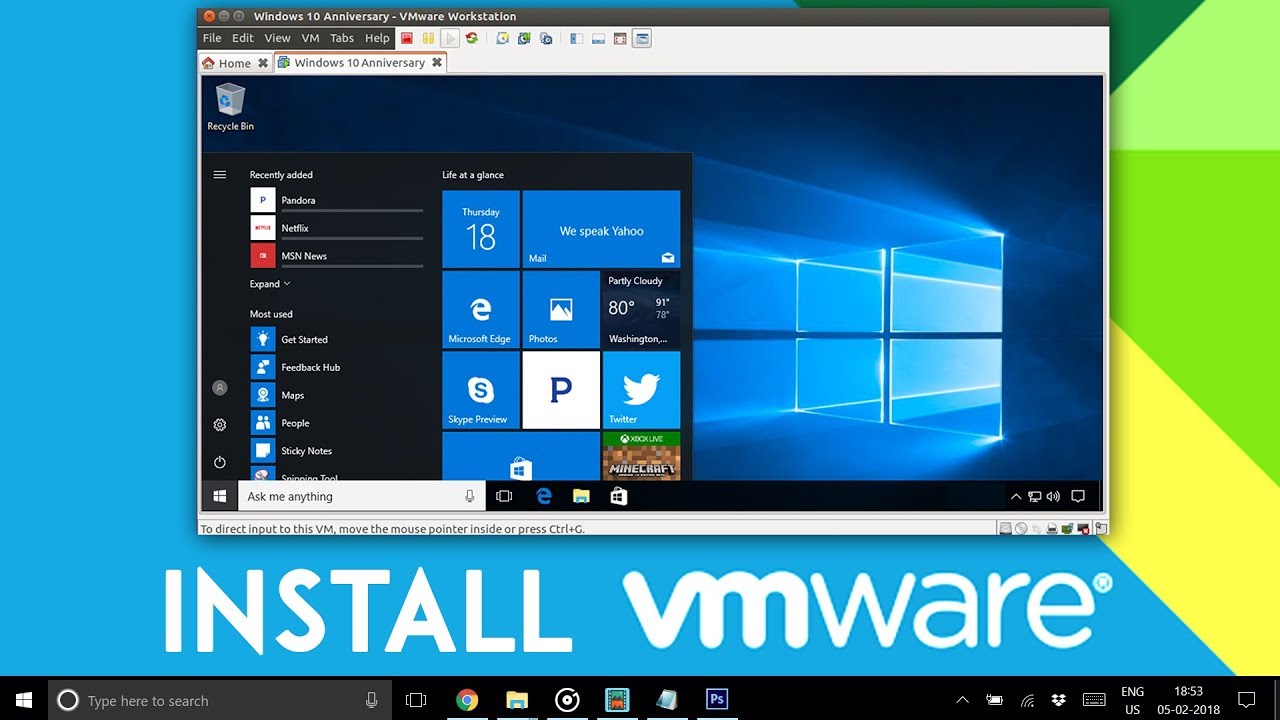Open the Twitter tile
The height and width of the screenshot is (720, 1280).
[641, 390]
